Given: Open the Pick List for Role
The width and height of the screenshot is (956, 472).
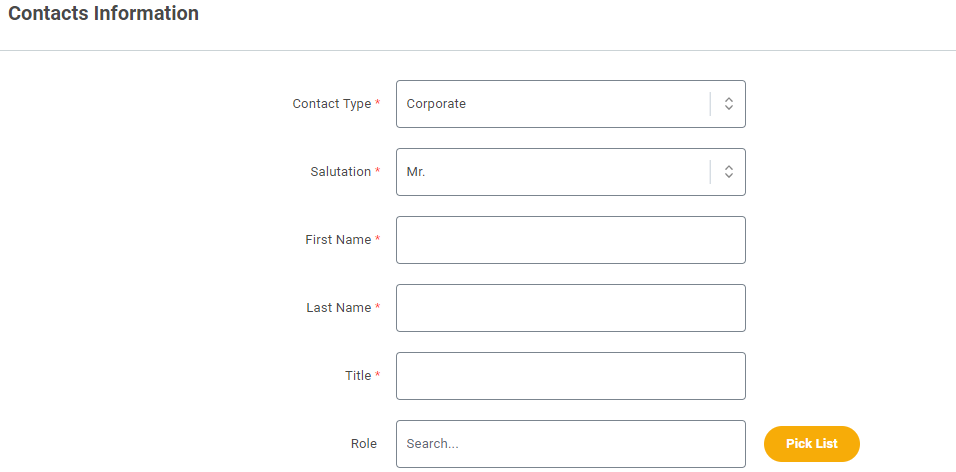Looking at the screenshot, I should tap(812, 444).
